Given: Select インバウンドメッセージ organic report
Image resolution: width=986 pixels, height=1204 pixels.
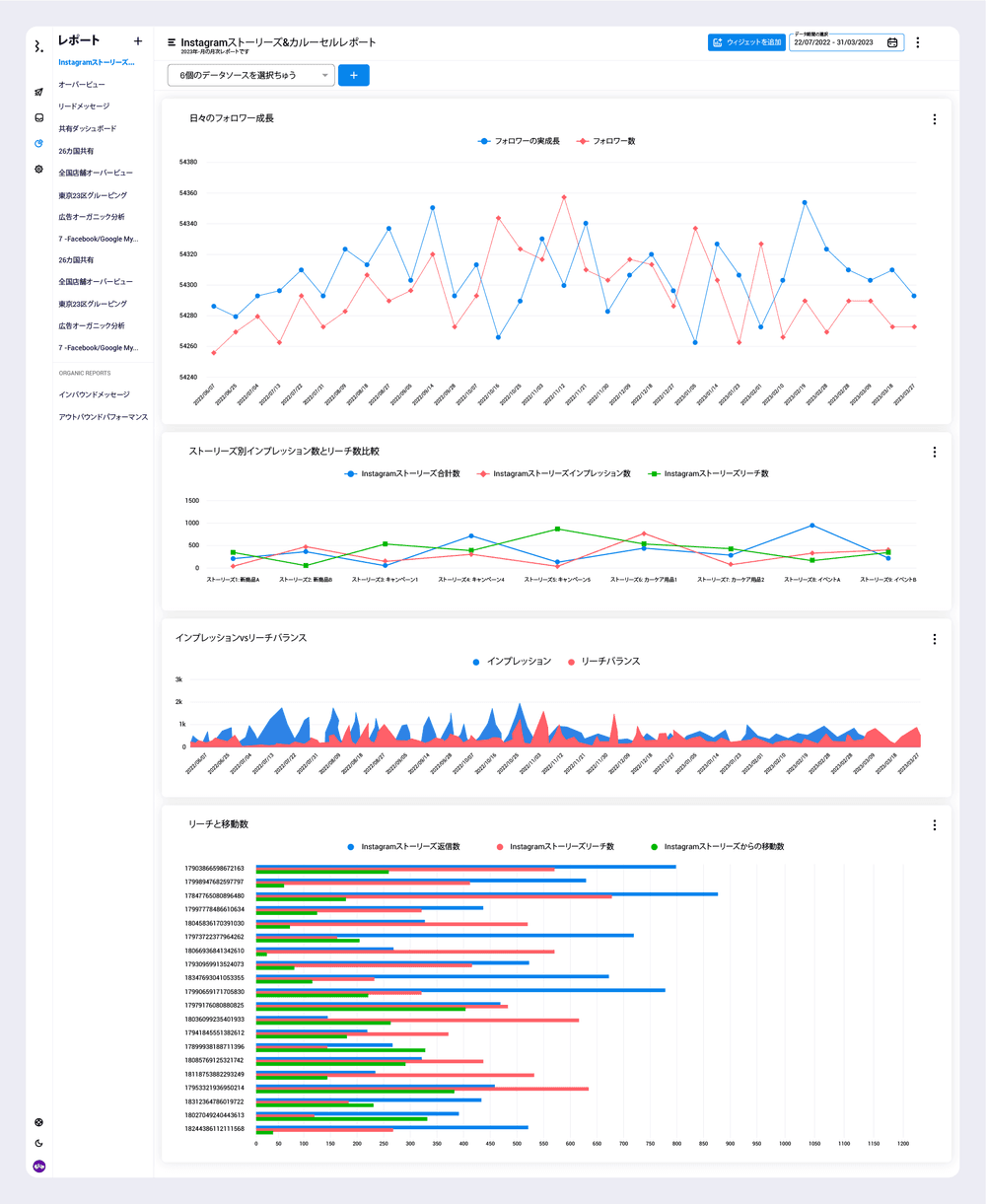Looking at the screenshot, I should (x=94, y=394).
